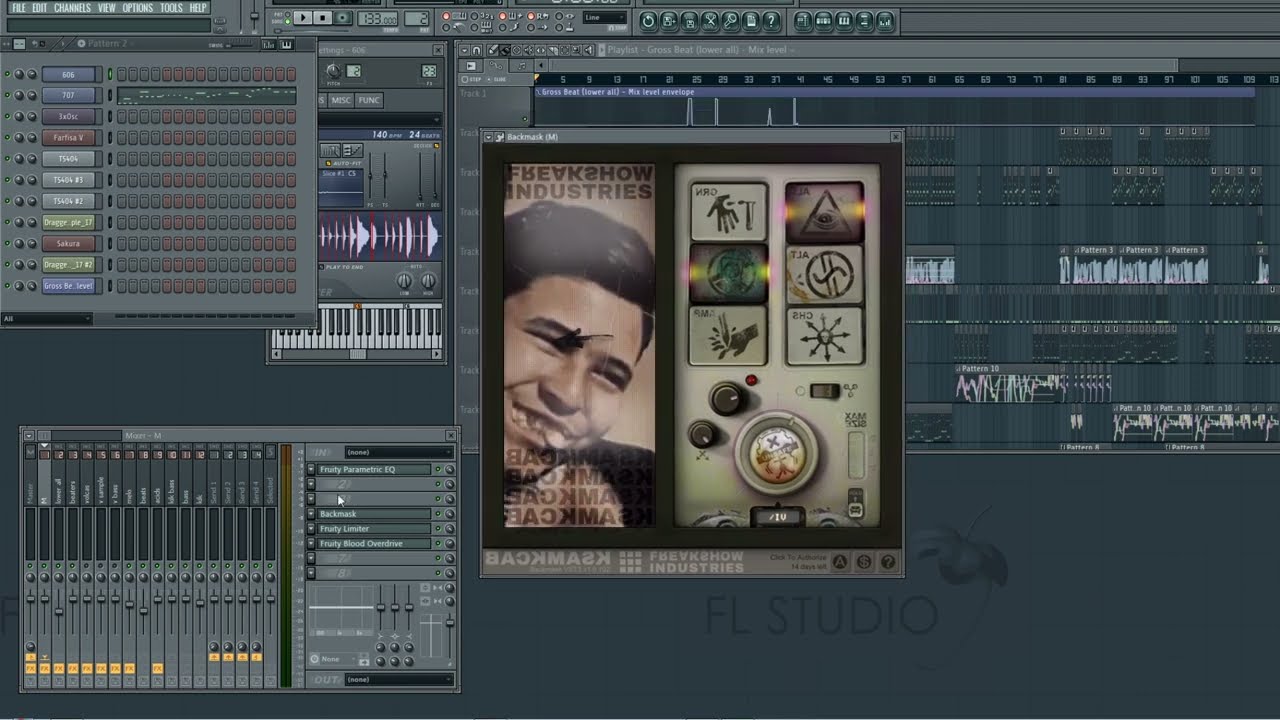Disable the Backmask effect slot LED
Viewport: 1280px width, 720px height.
(438, 514)
